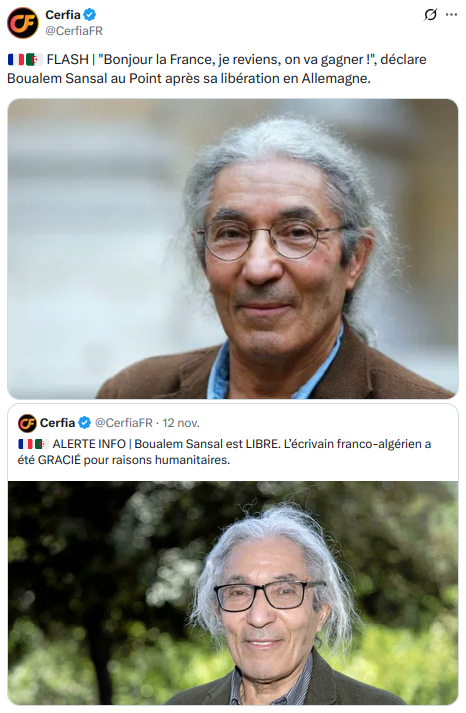Click the Cerfia display name in the header

click(x=63, y=15)
